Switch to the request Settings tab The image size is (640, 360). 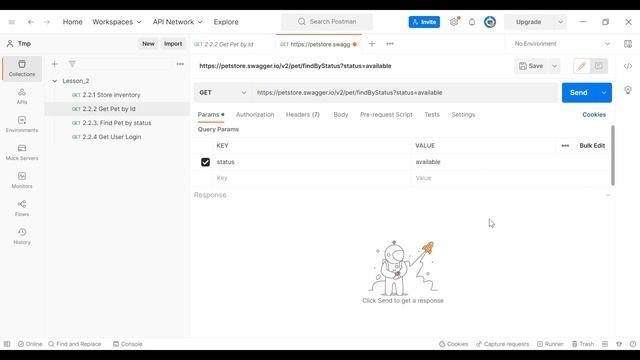pos(463,115)
